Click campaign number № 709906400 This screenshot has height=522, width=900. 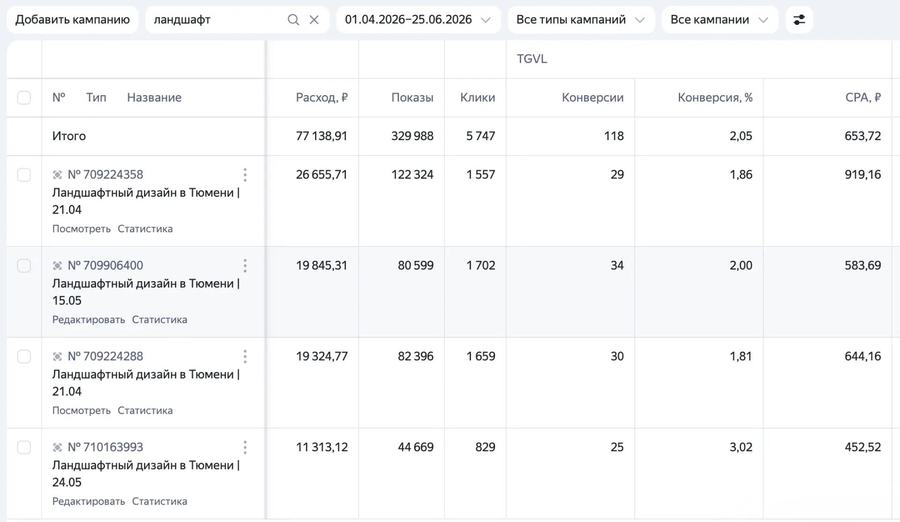point(106,265)
